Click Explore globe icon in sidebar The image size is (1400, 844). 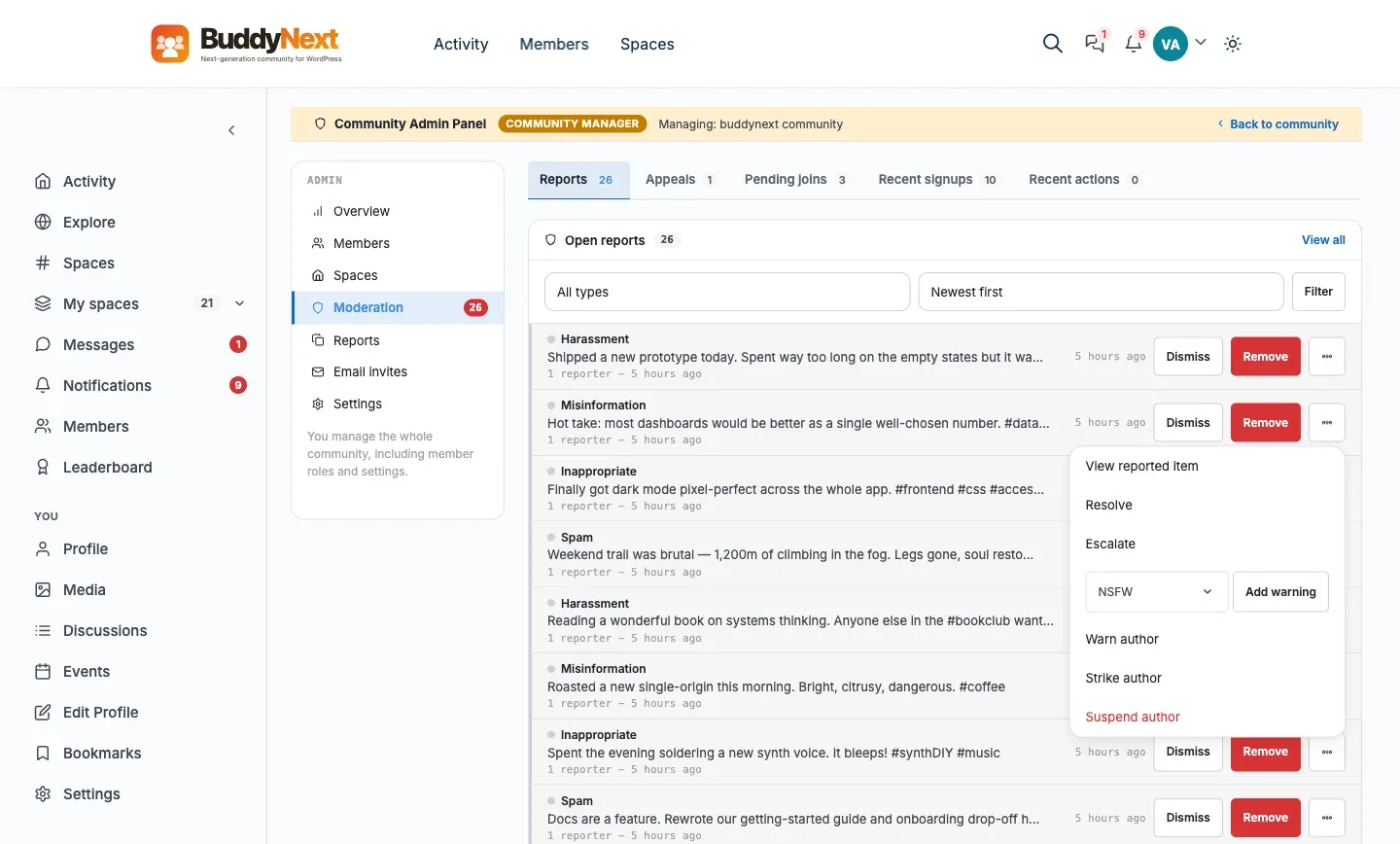click(x=43, y=222)
